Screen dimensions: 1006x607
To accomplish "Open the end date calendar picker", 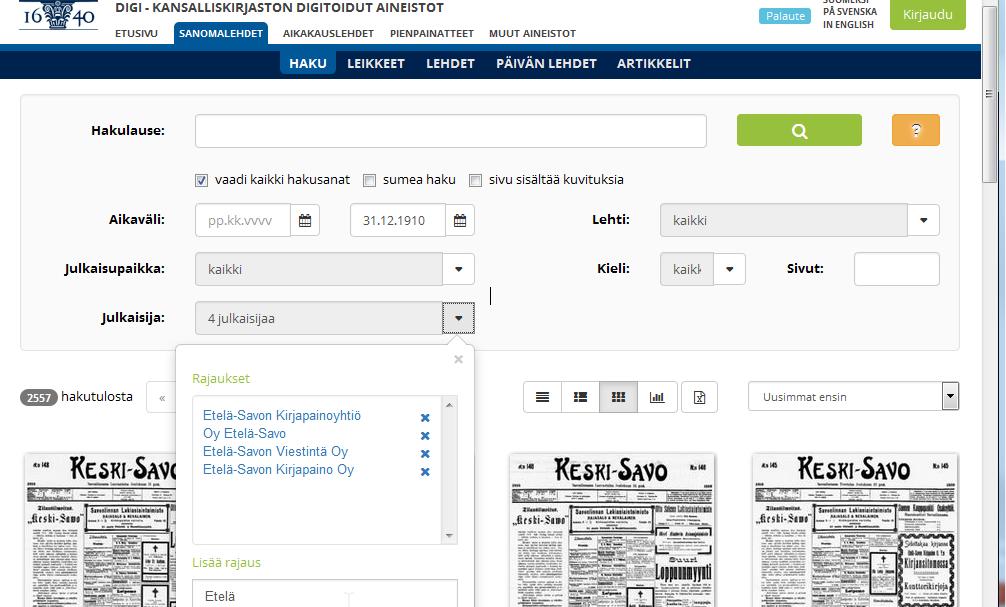I will [x=460, y=220].
